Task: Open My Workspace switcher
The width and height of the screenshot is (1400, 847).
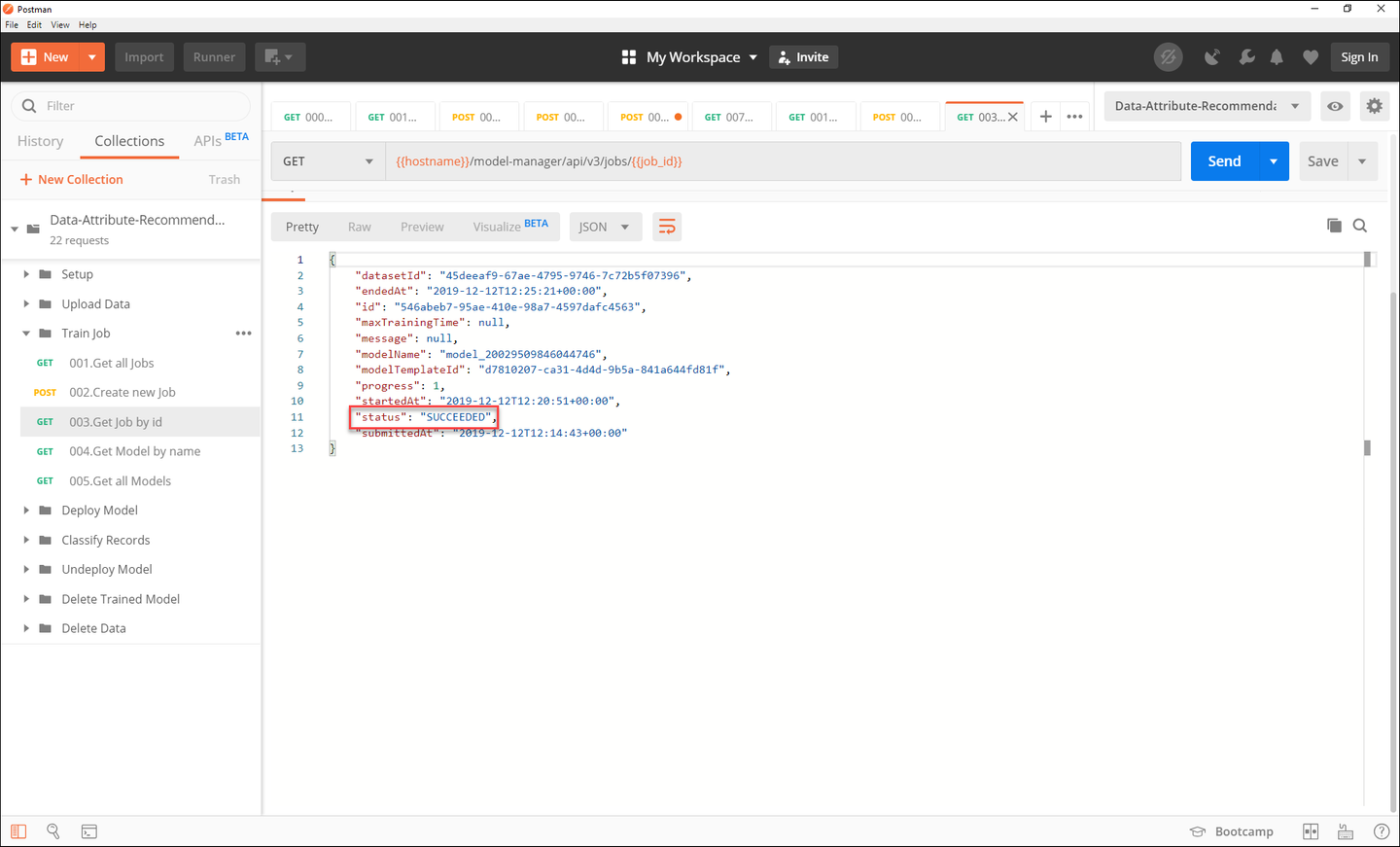Action: (x=689, y=57)
